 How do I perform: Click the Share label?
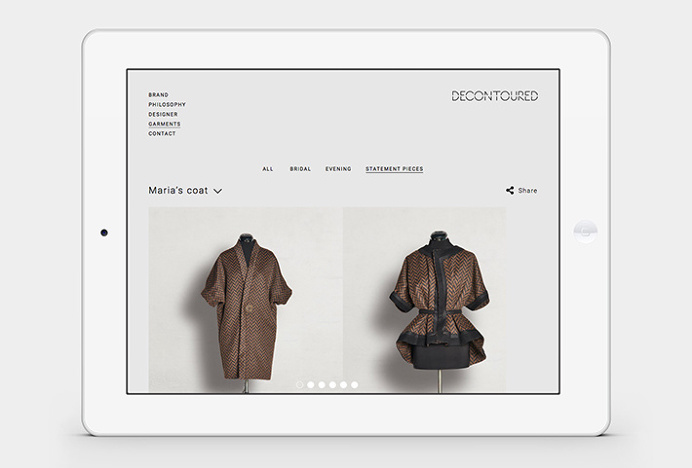point(527,191)
